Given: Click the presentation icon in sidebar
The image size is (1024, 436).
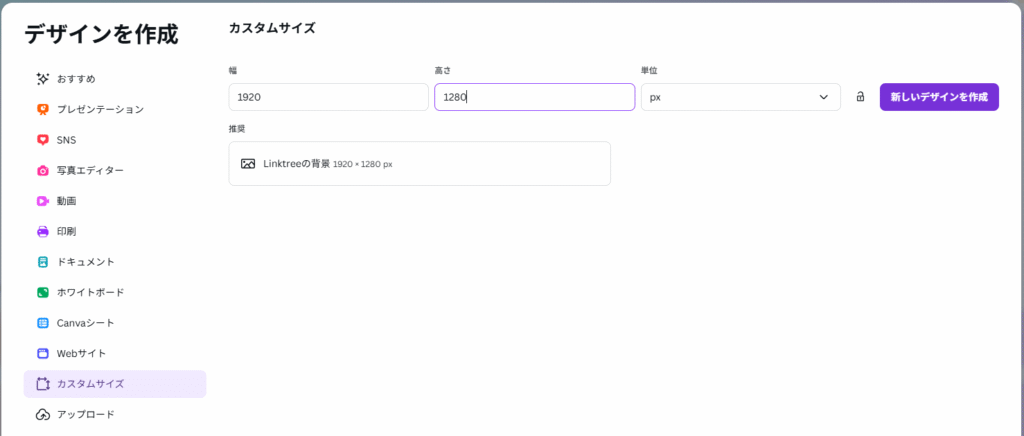Looking at the screenshot, I should (42, 109).
